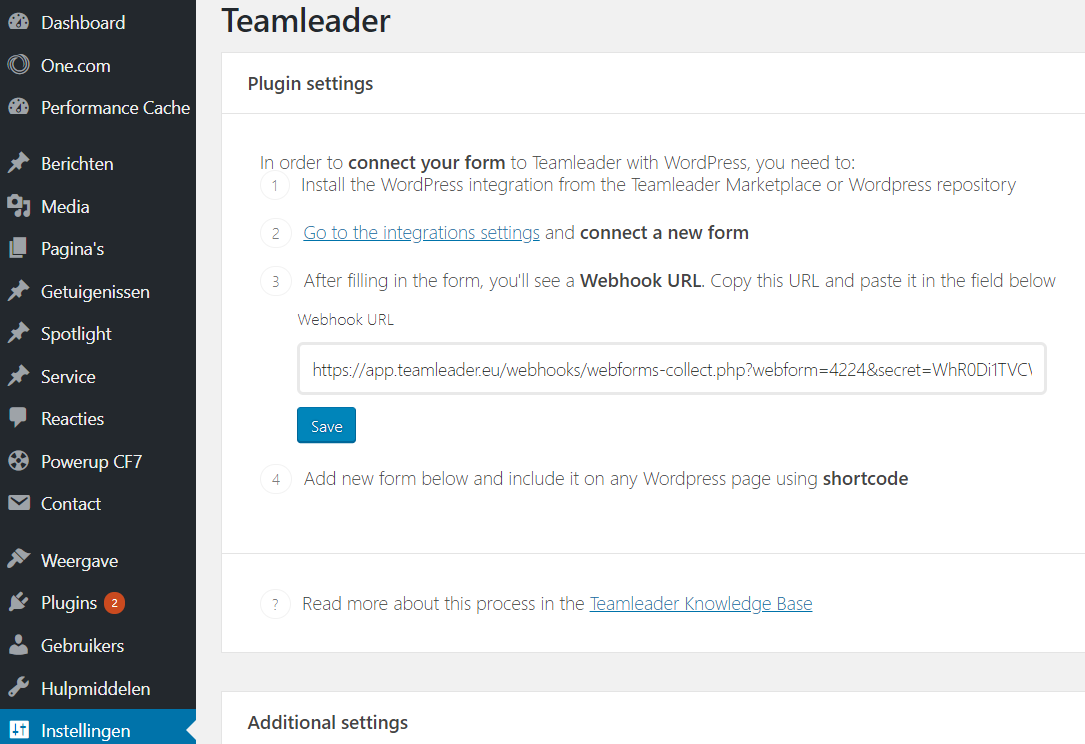Open the Teamleader Knowledge Base link
Screen dimensions: 1085x744
tap(701, 604)
